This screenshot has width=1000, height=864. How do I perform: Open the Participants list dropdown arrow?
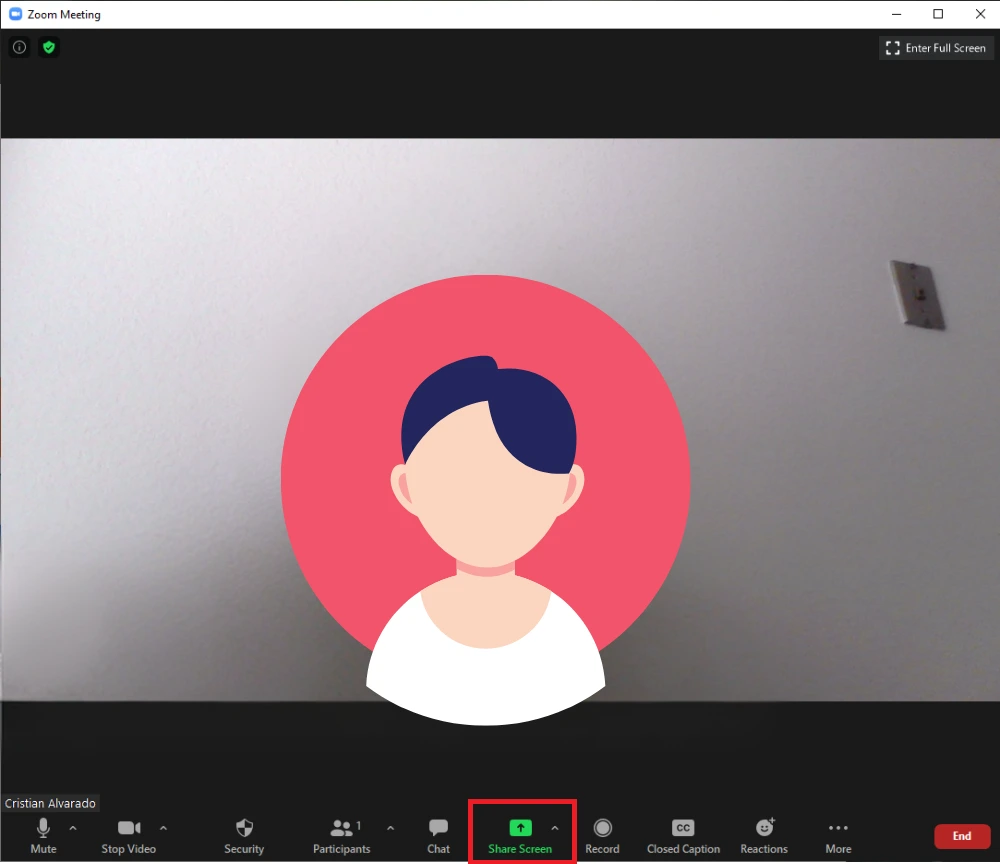[x=390, y=828]
